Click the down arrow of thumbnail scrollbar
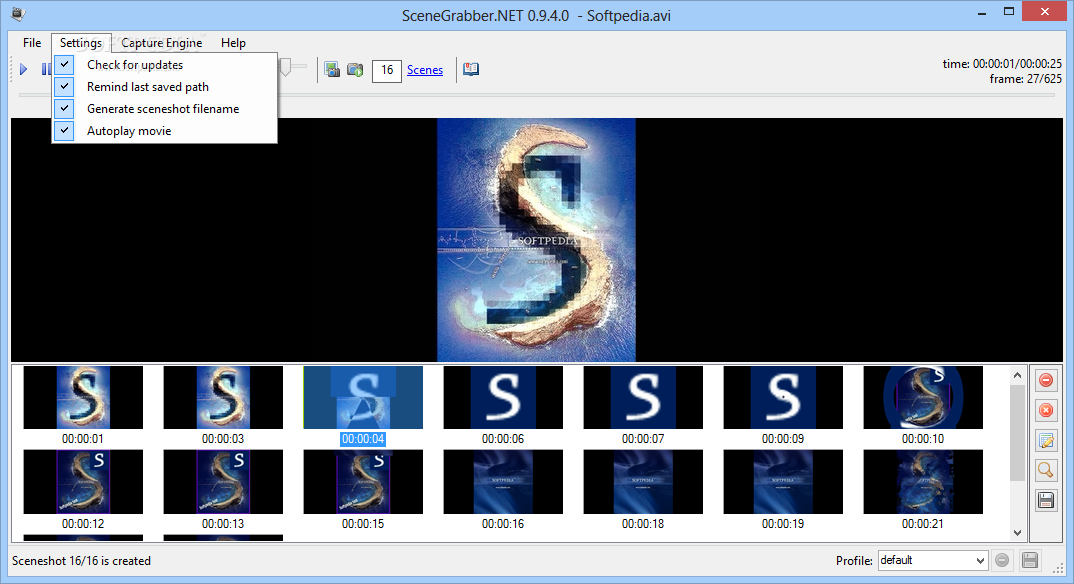 coord(1017,533)
